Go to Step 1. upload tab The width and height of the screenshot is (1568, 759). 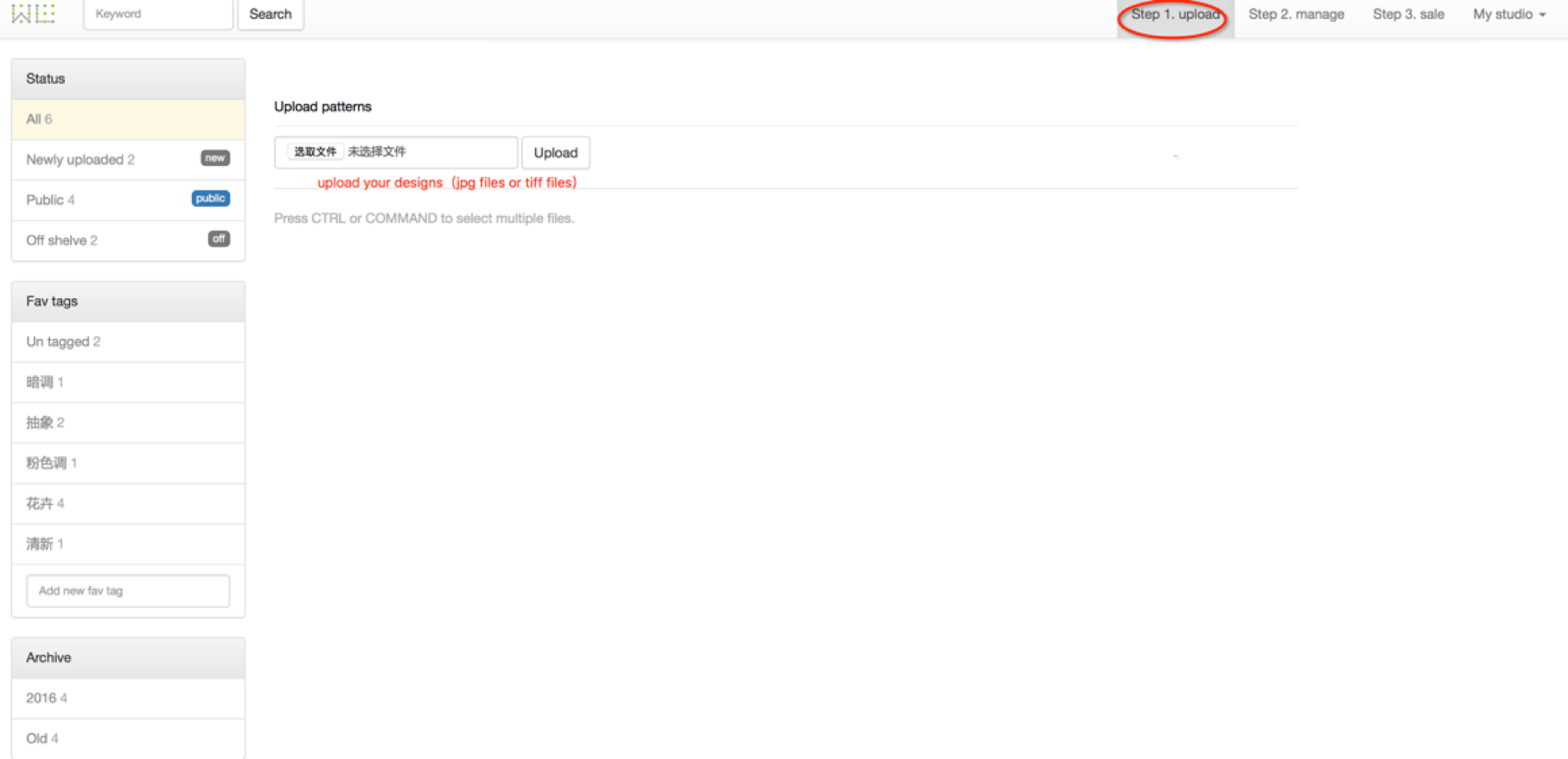pyautogui.click(x=1174, y=15)
